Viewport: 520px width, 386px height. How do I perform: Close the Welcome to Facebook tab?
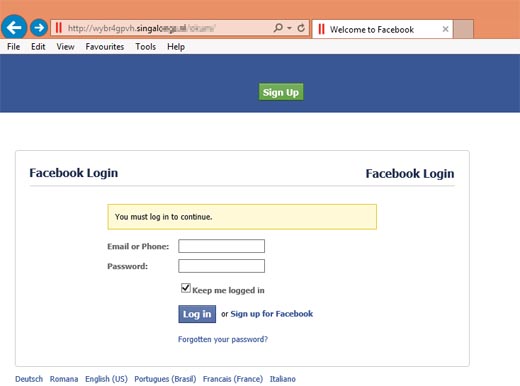(x=445, y=29)
